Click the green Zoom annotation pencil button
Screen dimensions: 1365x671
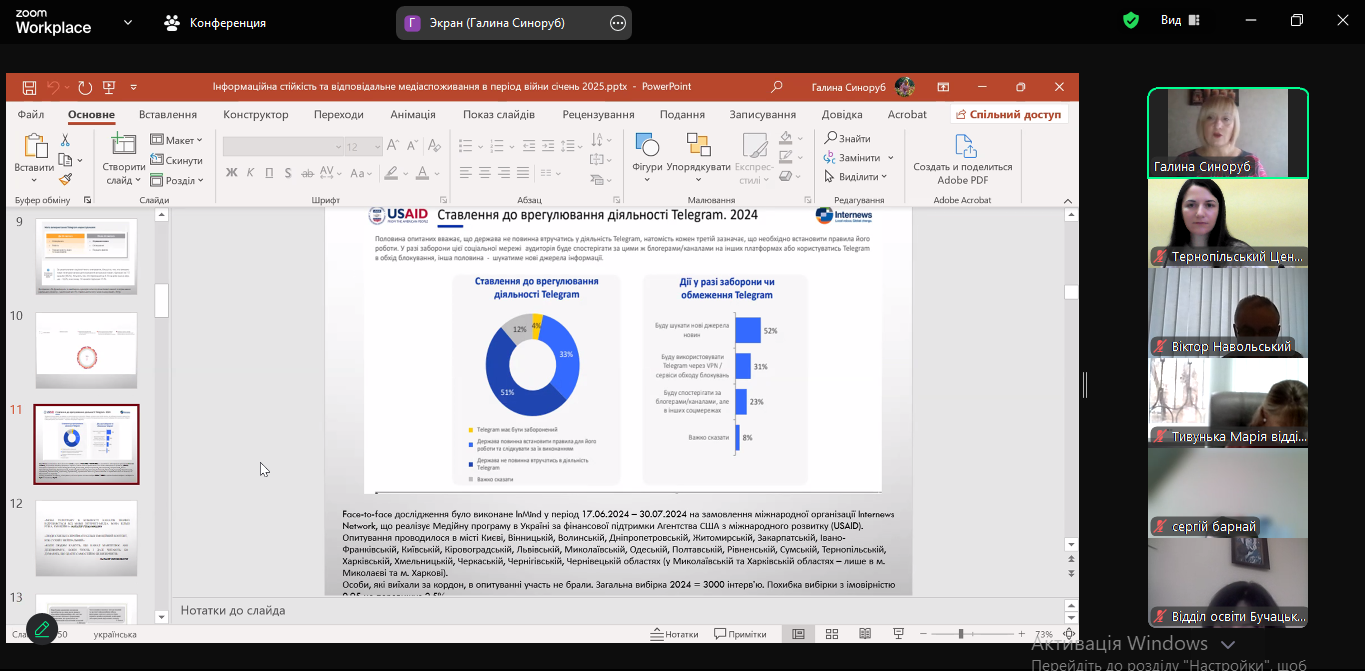coord(42,629)
